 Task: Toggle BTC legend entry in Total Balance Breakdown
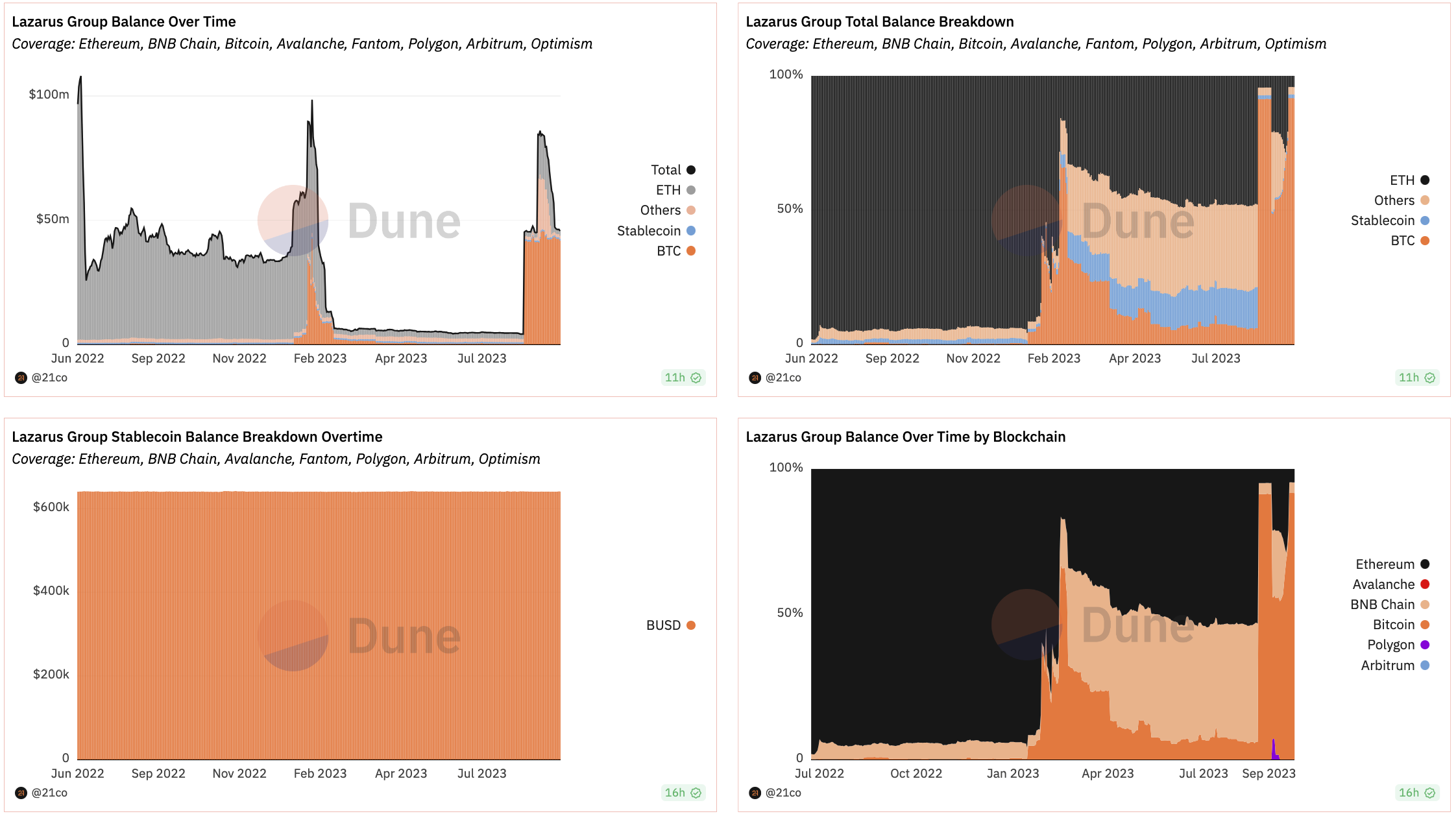[1409, 241]
